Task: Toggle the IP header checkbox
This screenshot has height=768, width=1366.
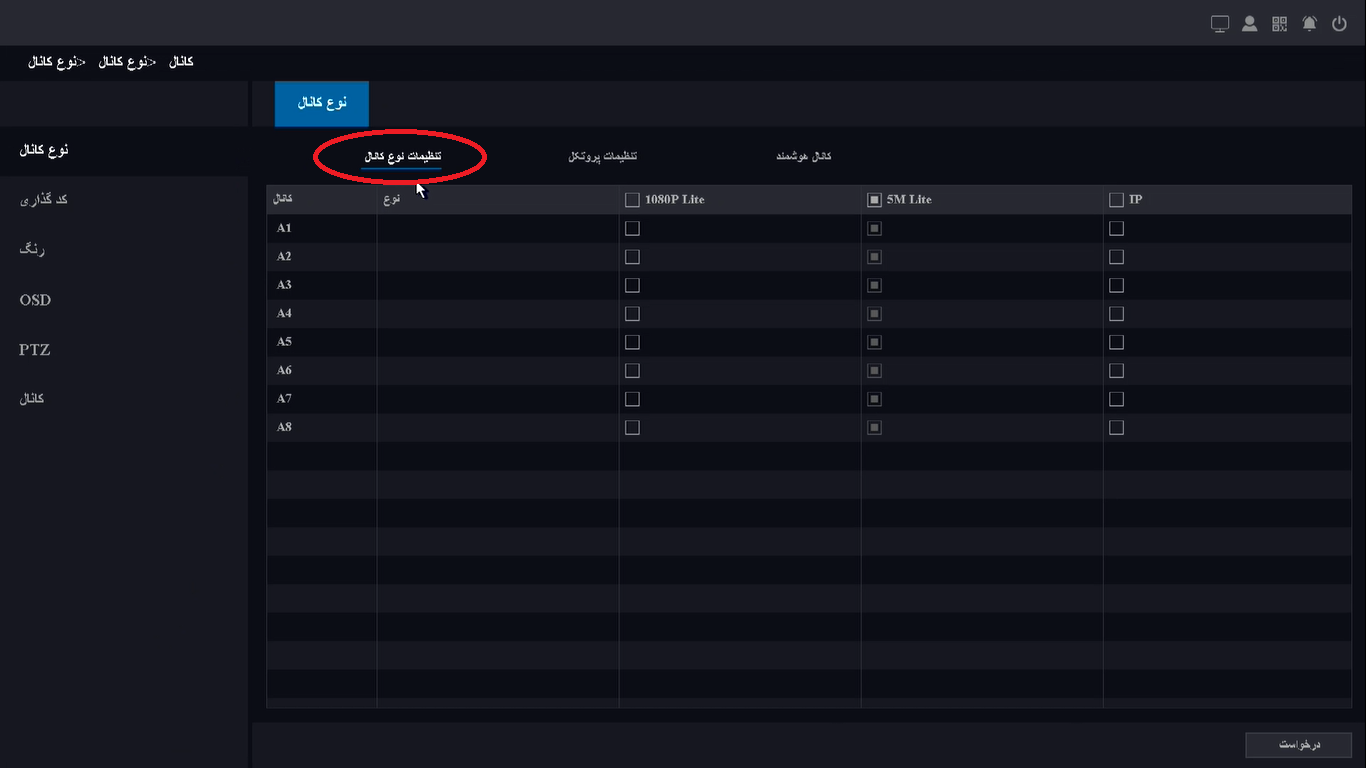Action: pos(1116,200)
